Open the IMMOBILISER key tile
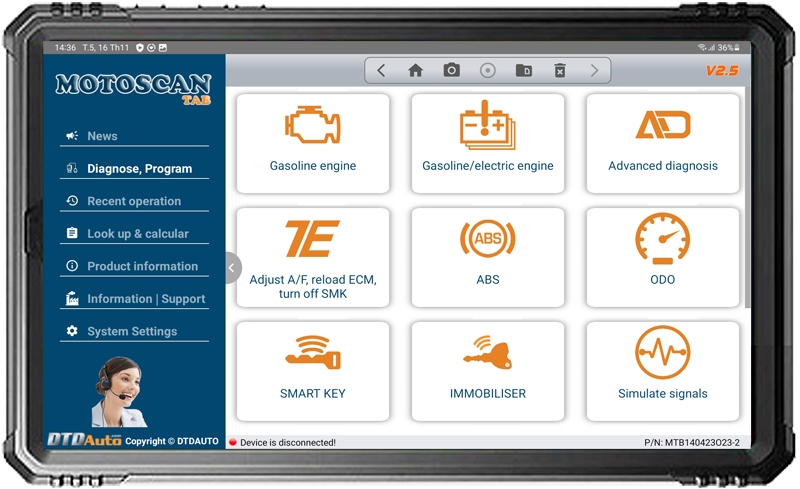800x489 pixels. [488, 371]
